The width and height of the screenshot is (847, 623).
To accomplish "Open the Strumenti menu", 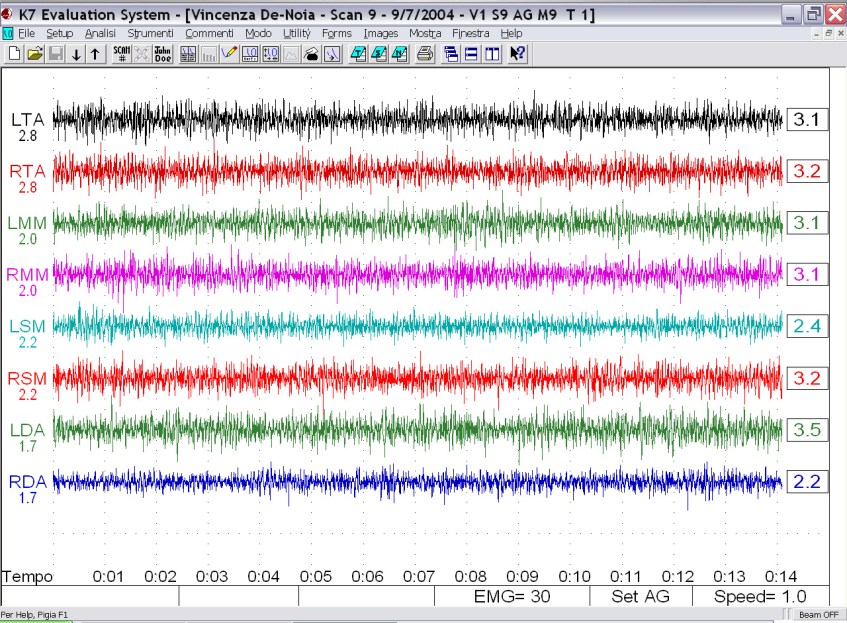I will pyautogui.click(x=150, y=33).
